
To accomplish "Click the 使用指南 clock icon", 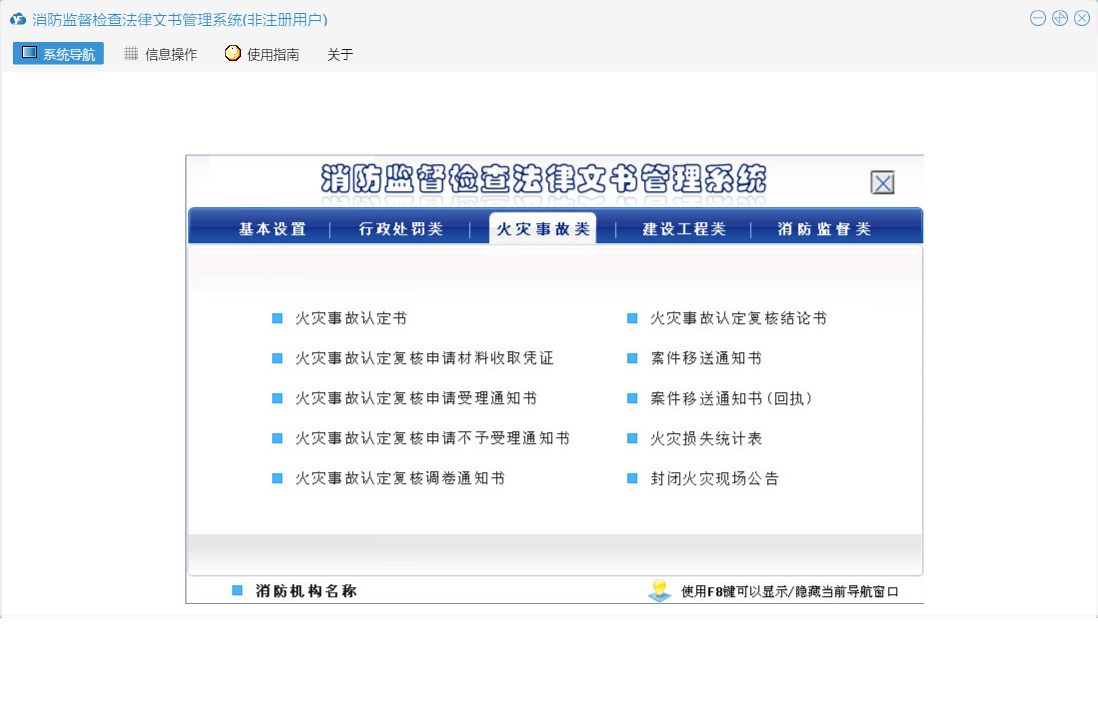I will click(x=233, y=54).
